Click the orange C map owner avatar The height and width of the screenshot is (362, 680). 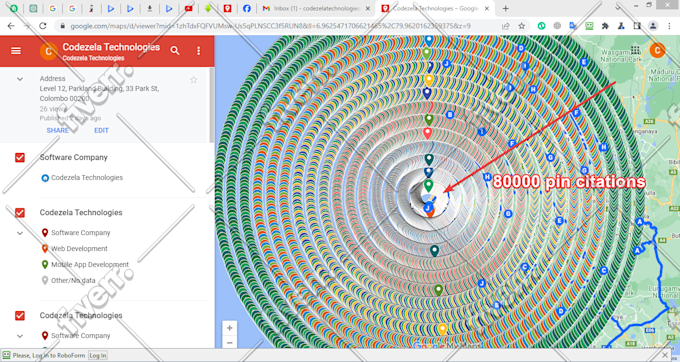(x=48, y=52)
